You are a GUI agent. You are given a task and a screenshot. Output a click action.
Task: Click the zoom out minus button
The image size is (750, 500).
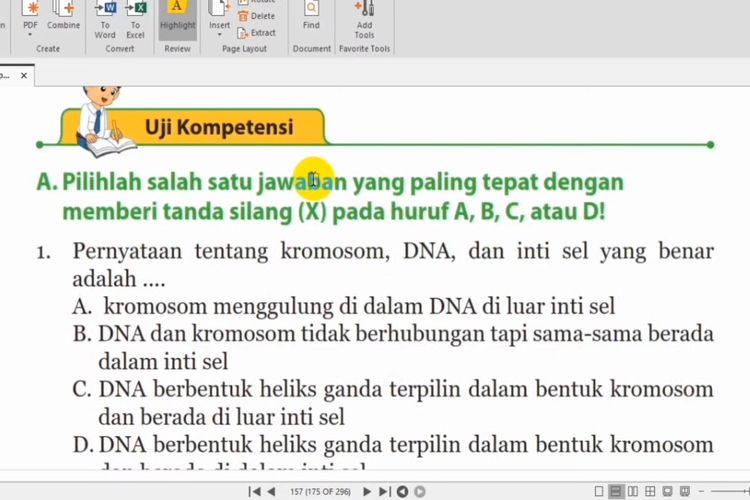[702, 491]
